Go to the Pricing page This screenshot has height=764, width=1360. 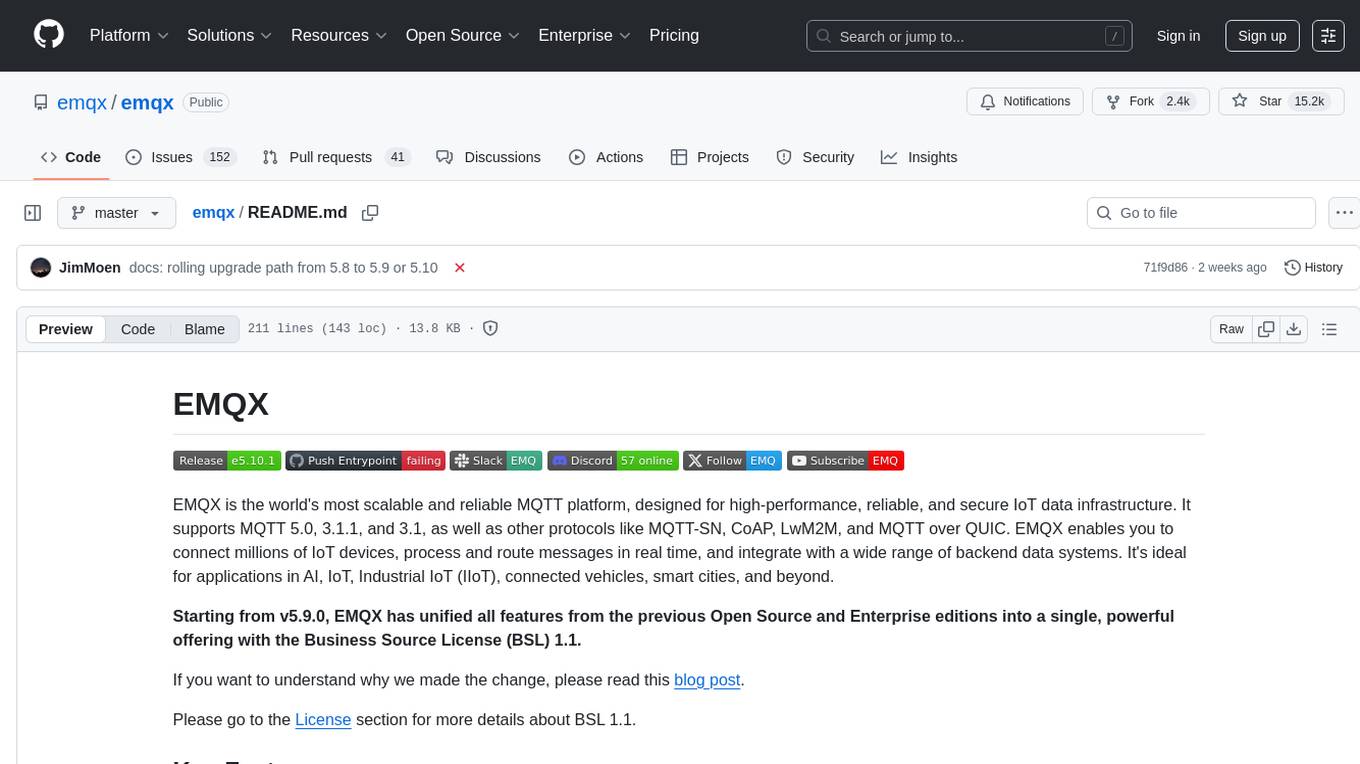(674, 35)
